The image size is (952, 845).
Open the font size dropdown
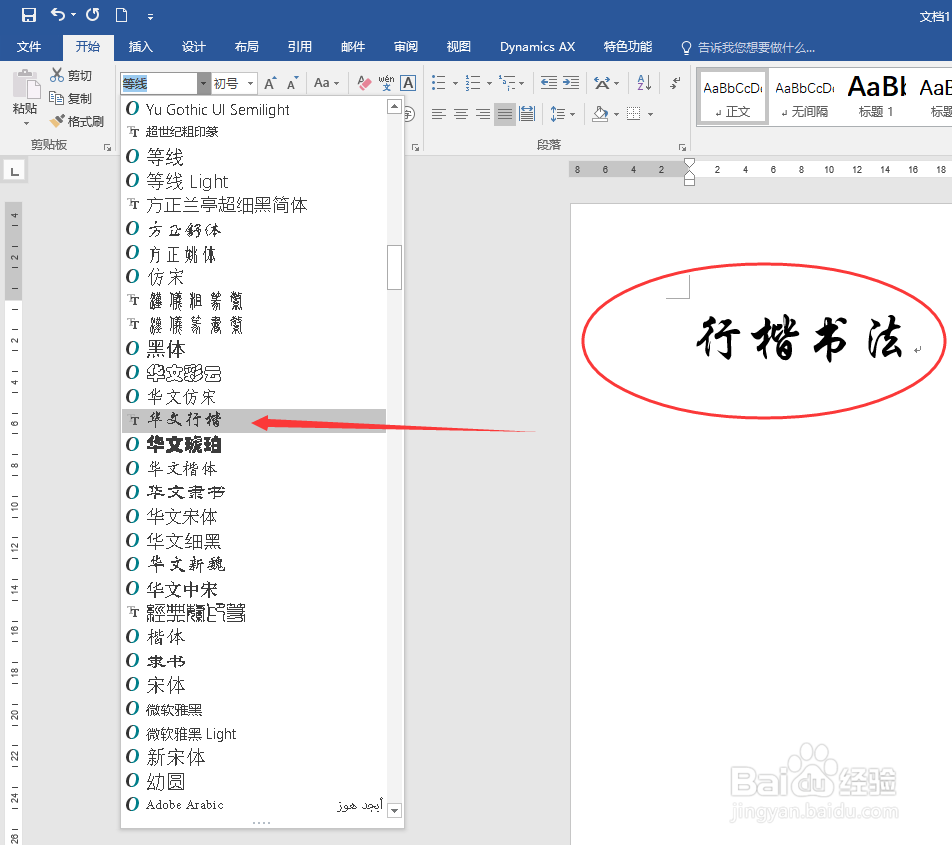[248, 83]
